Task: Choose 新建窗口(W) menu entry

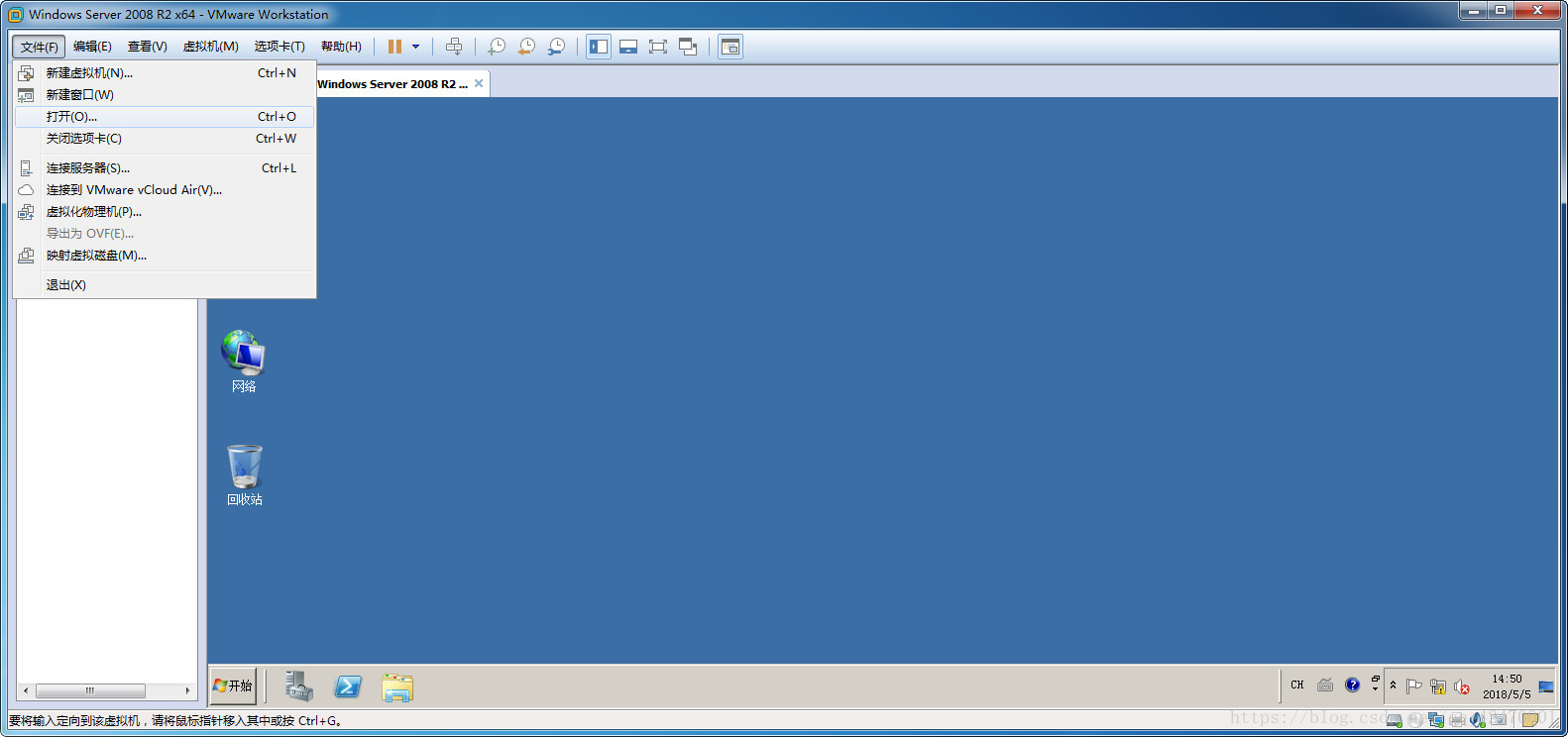Action: coord(165,95)
